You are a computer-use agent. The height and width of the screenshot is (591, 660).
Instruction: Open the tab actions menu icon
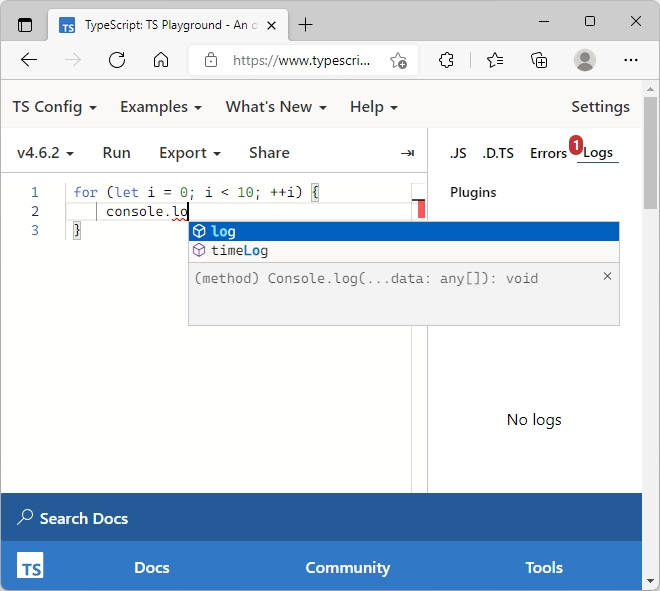click(x=25, y=25)
